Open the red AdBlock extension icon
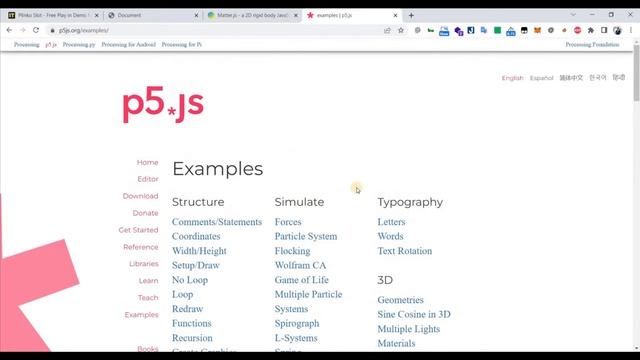 pos(578,30)
